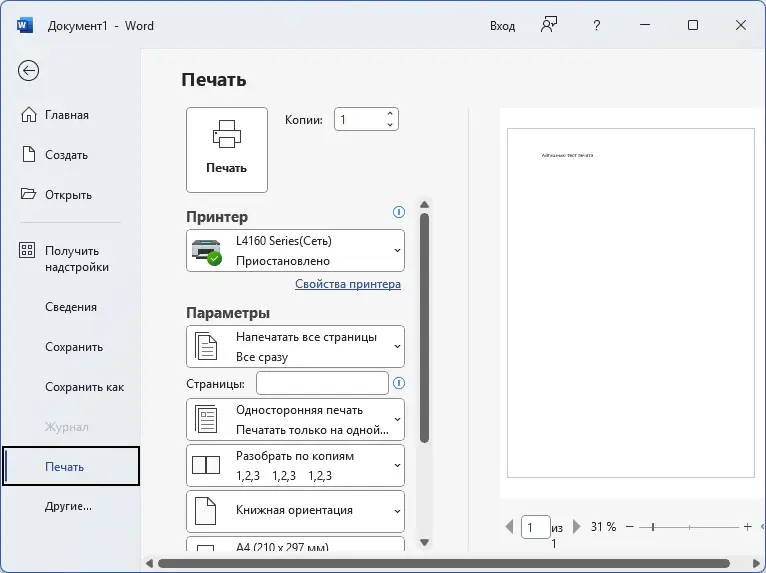
Task: Open Help with the question mark
Action: click(x=596, y=25)
